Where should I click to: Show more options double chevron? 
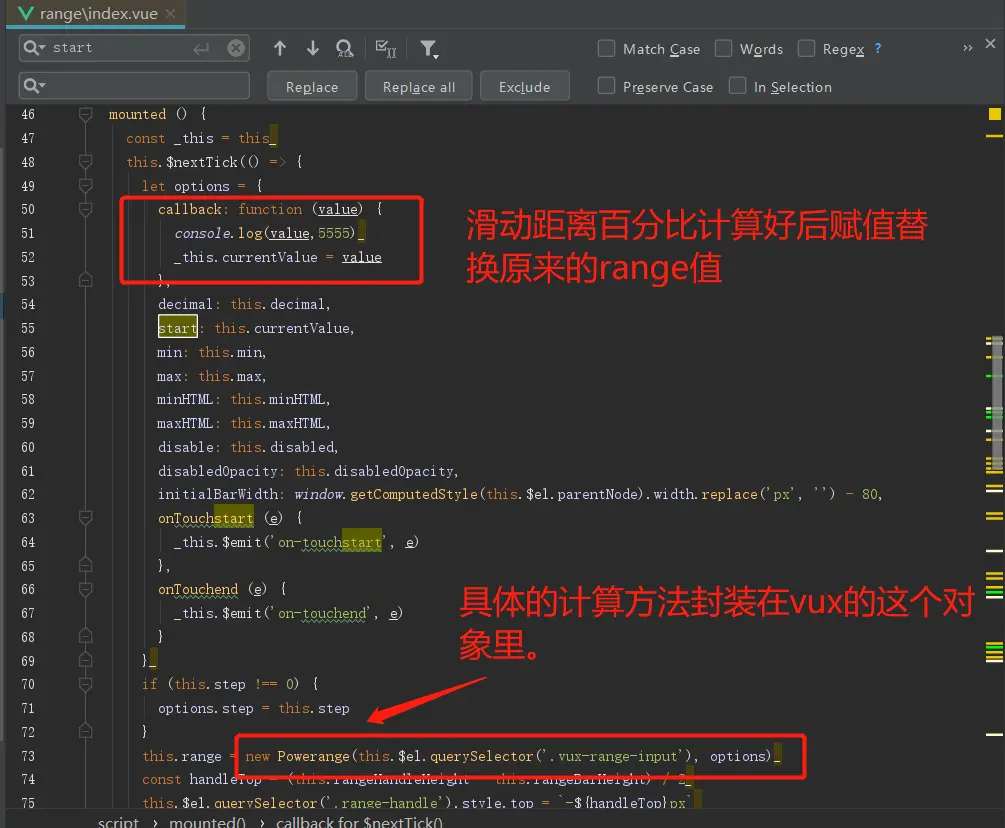(x=968, y=48)
